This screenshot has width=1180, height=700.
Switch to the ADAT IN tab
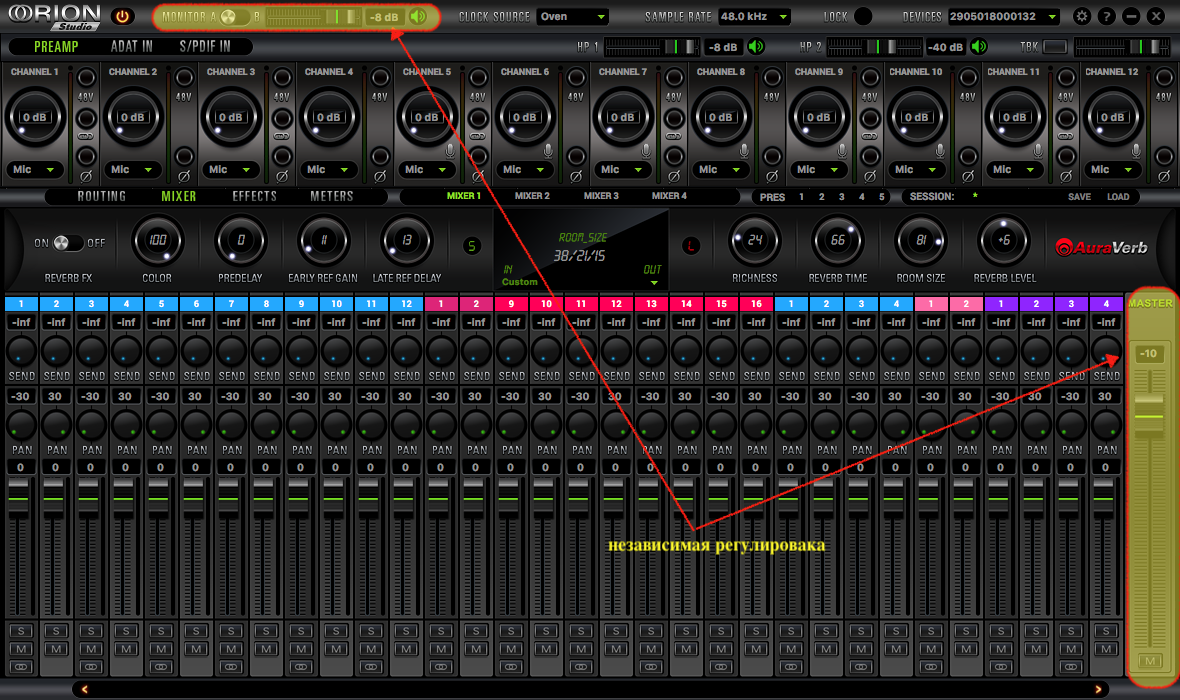coord(132,47)
